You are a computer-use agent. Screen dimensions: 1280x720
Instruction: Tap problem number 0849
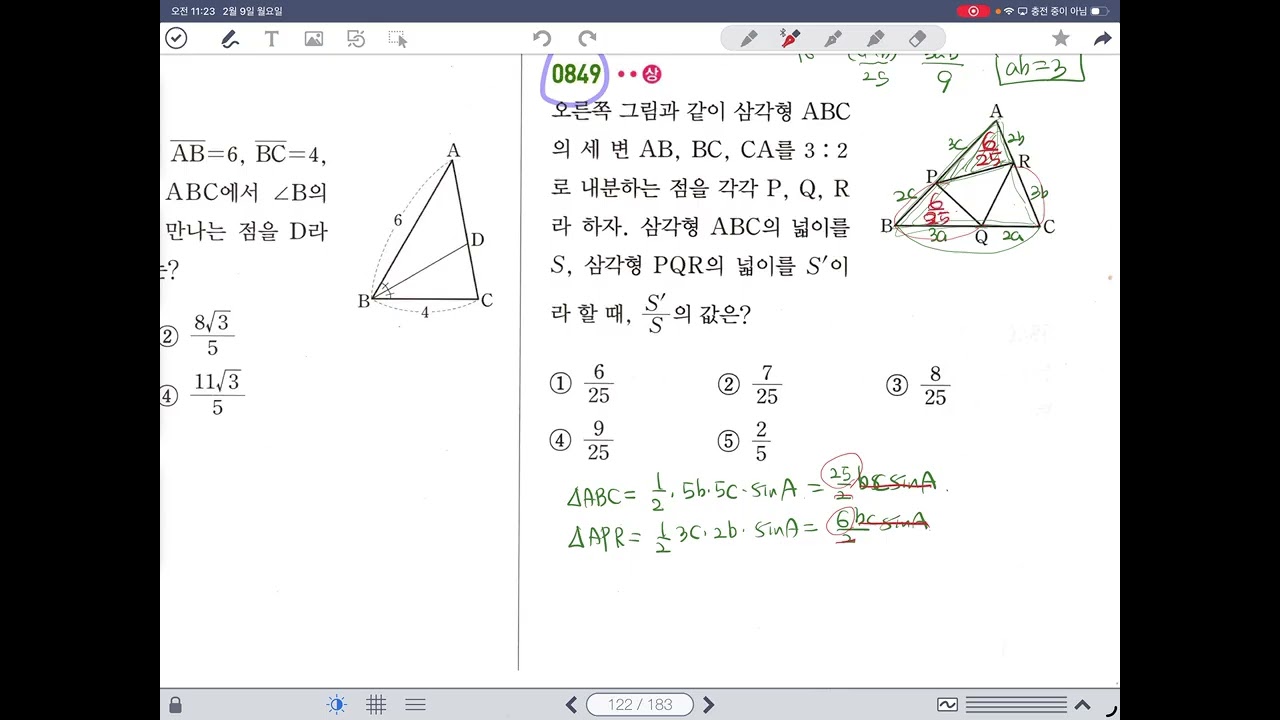click(576, 74)
